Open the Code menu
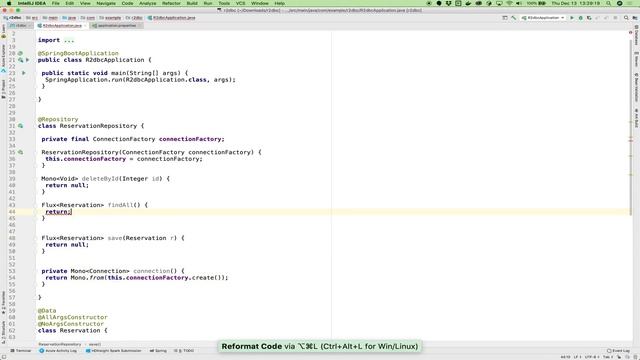The width and height of the screenshot is (640, 360). tap(127, 3)
